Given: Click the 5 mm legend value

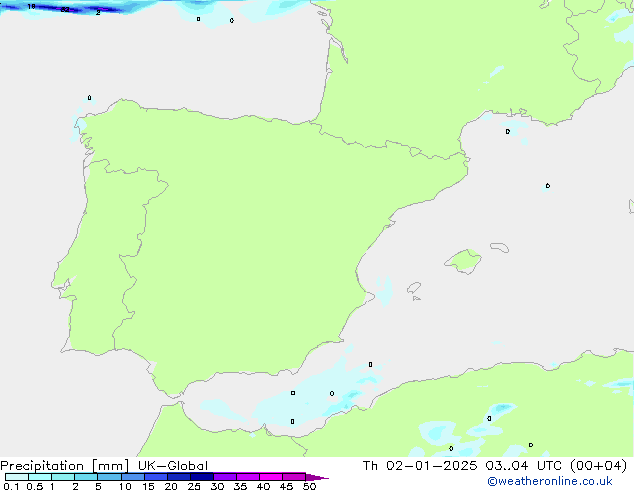Looking at the screenshot, I should pos(98,487).
